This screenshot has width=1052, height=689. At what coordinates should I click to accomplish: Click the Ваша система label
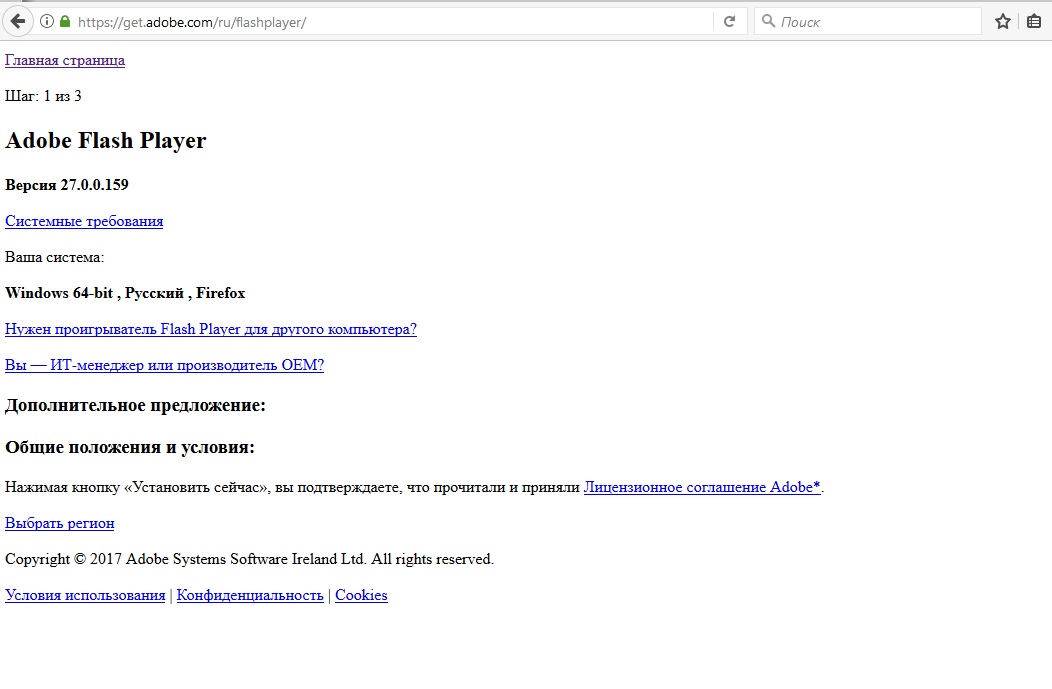(54, 257)
